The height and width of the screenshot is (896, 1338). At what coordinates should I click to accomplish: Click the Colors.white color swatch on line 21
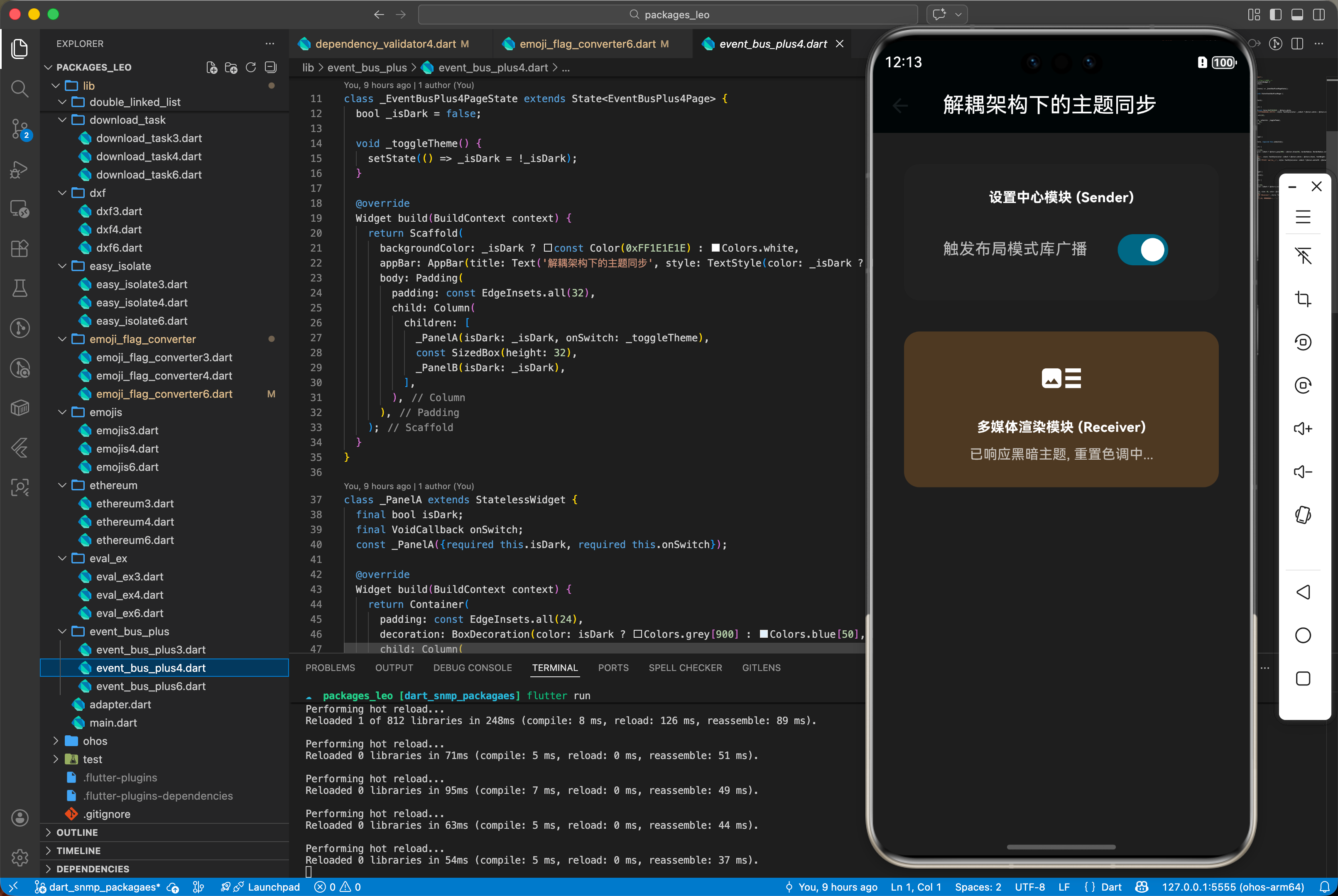pyautogui.click(x=715, y=248)
